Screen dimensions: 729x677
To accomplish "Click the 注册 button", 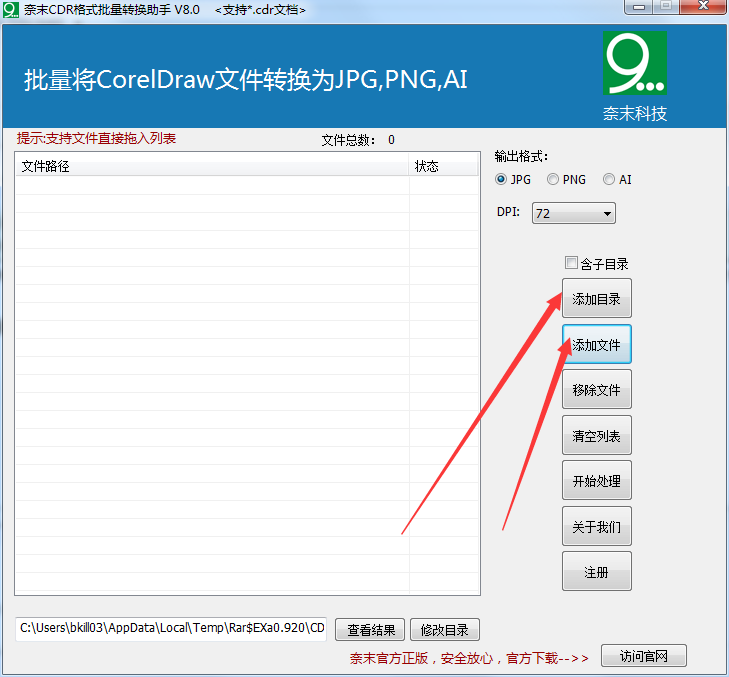I will click(x=596, y=571).
